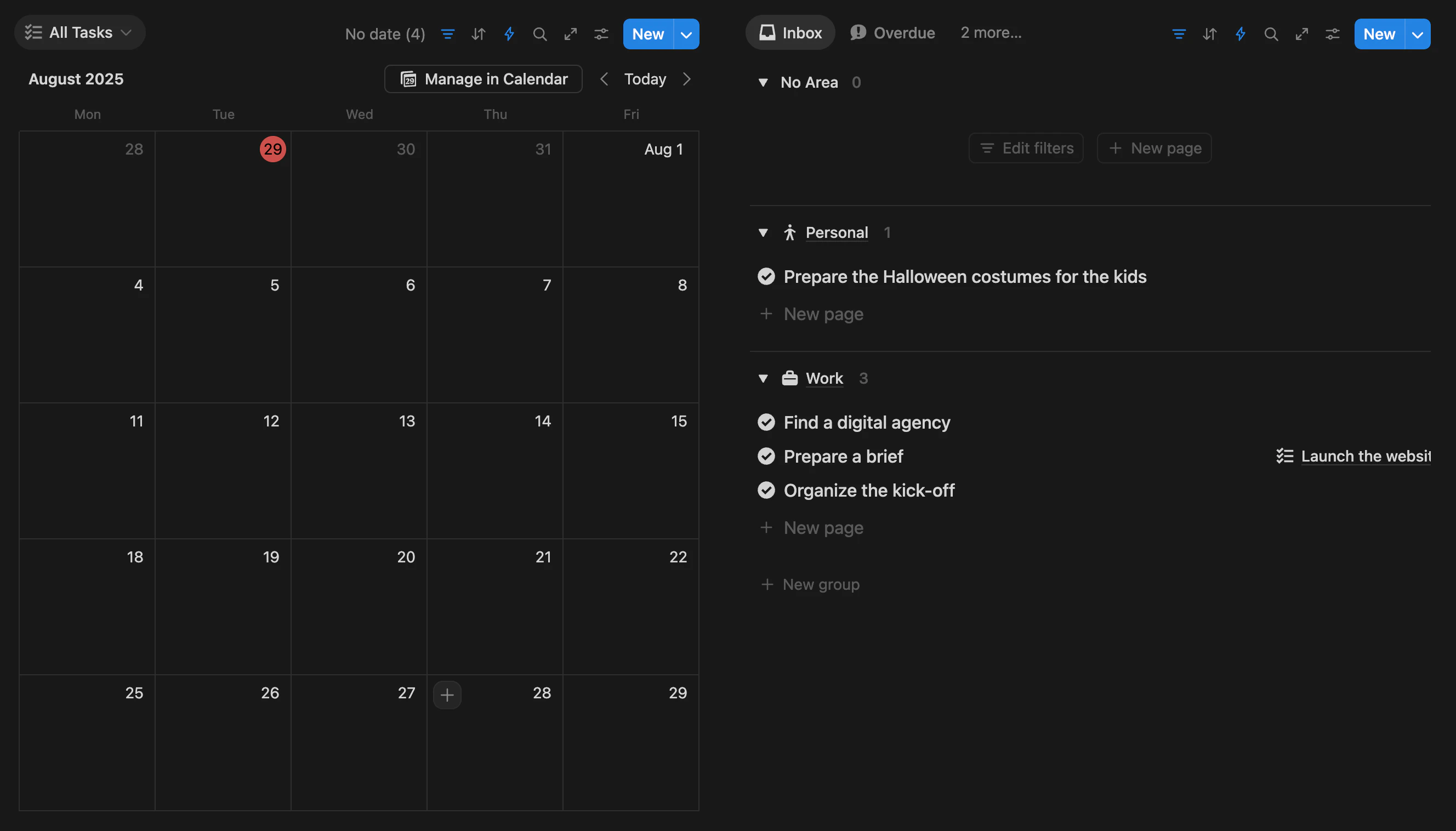Check off the Find a digital agency task
Image resolution: width=1456 pixels, height=831 pixels.
pyautogui.click(x=766, y=422)
